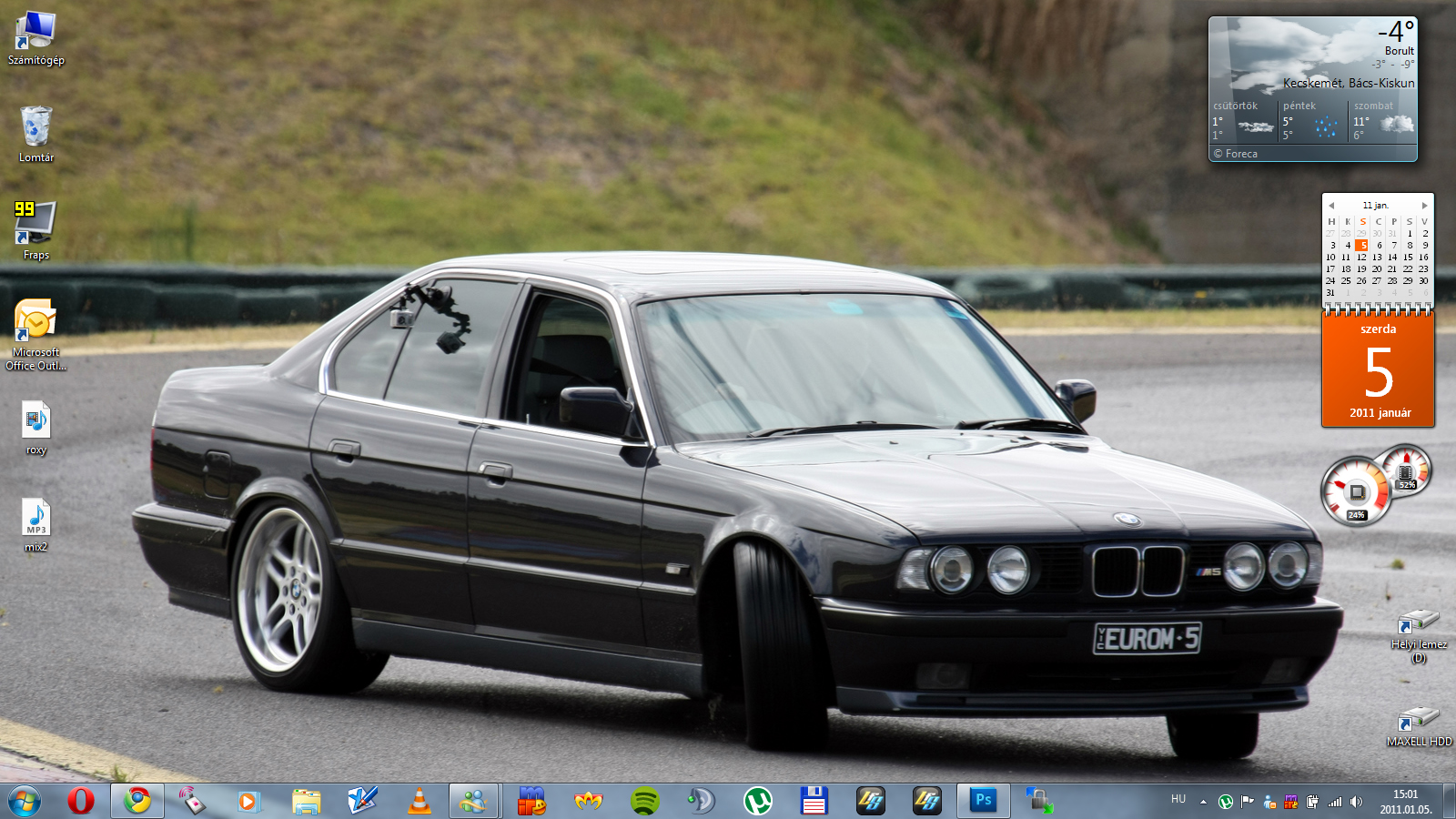Open mIRC from the taskbar
The image size is (1456, 819).
coord(531,801)
